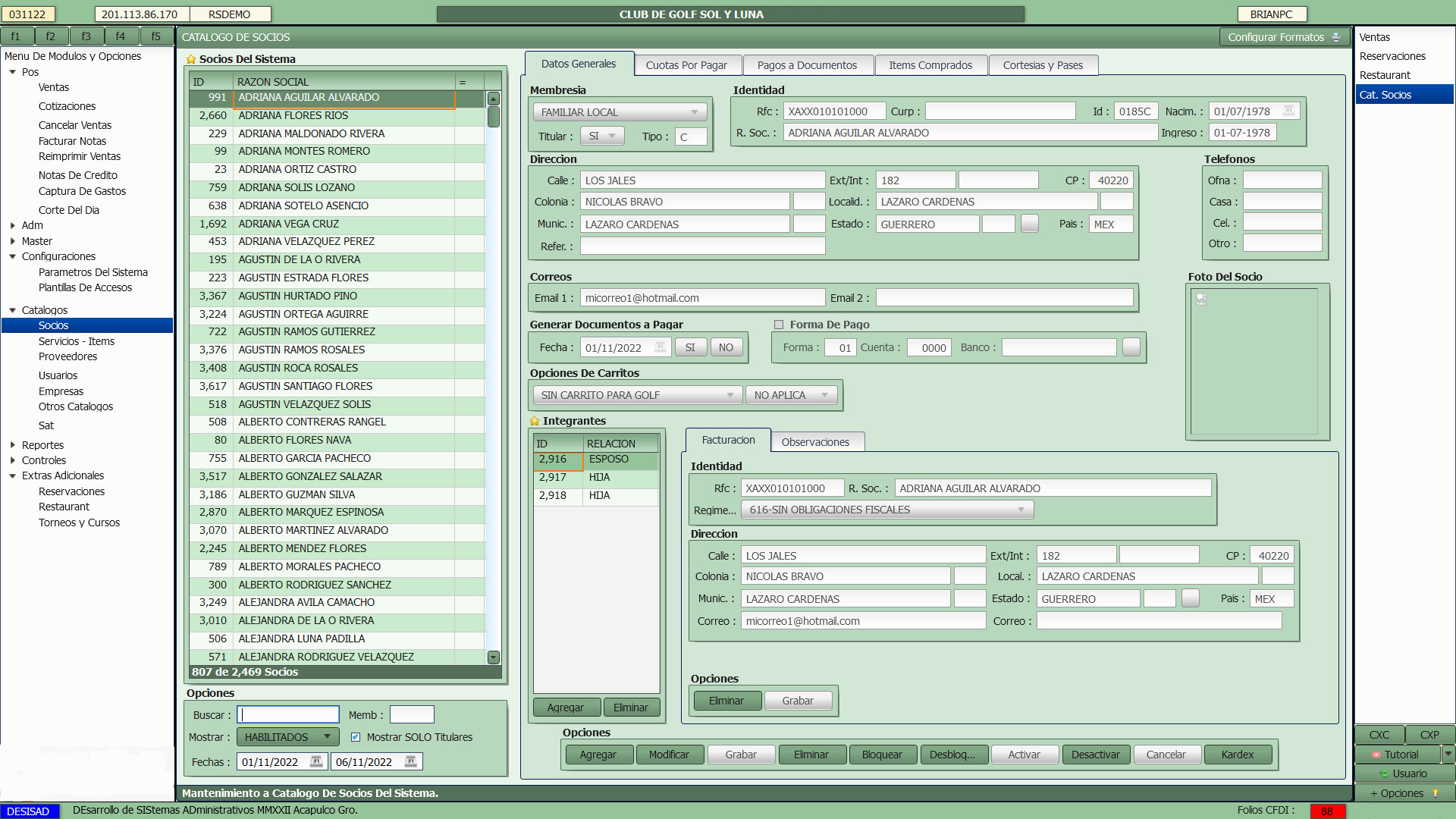Viewport: 1456px width, 819px height.
Task: Click the Tutorial video icon button
Action: [1398, 755]
